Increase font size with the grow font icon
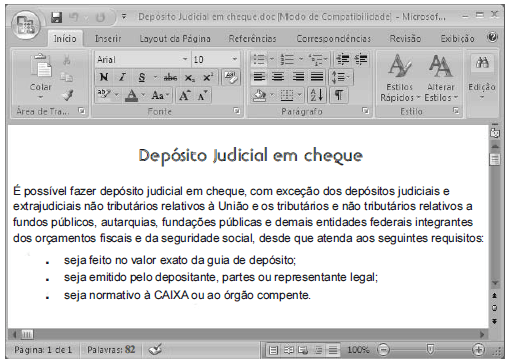This screenshot has width=513, height=364. pyautogui.click(x=184, y=96)
